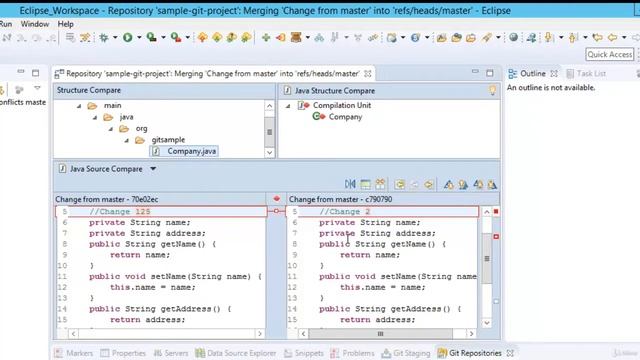Click the Previous Difference icon
The image size is (640, 360).
(x=463, y=184)
